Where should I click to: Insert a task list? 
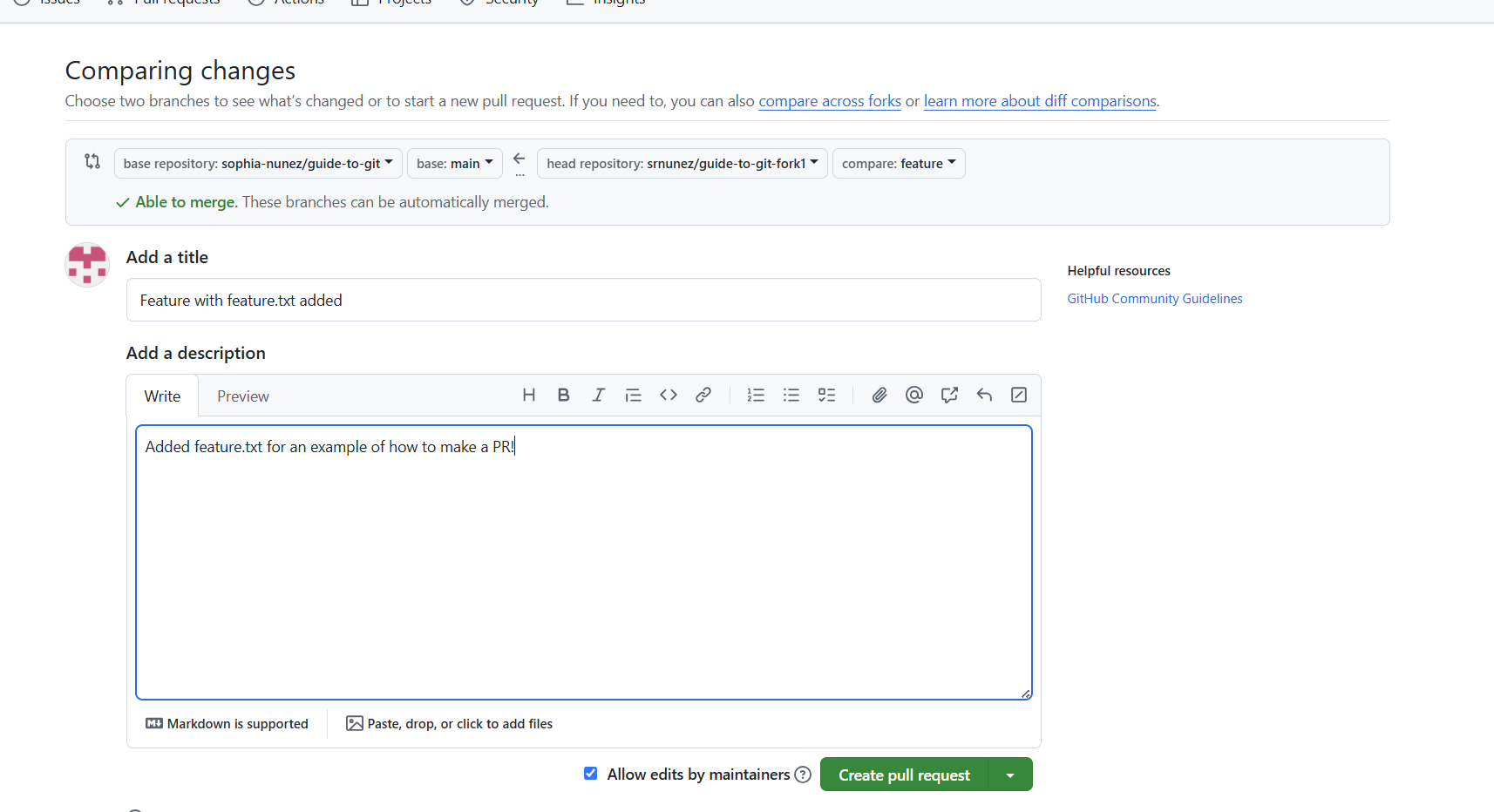click(x=826, y=395)
